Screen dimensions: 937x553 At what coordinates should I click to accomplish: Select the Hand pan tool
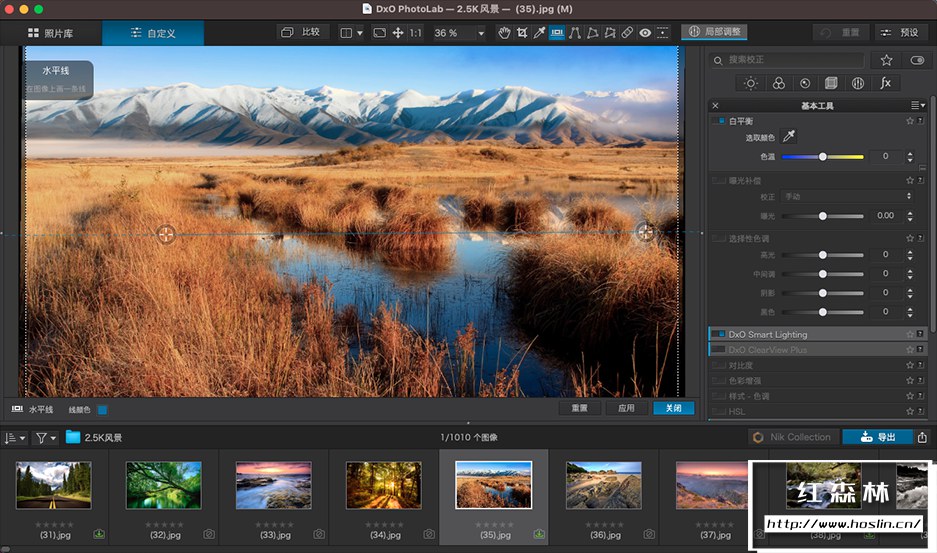pos(504,33)
